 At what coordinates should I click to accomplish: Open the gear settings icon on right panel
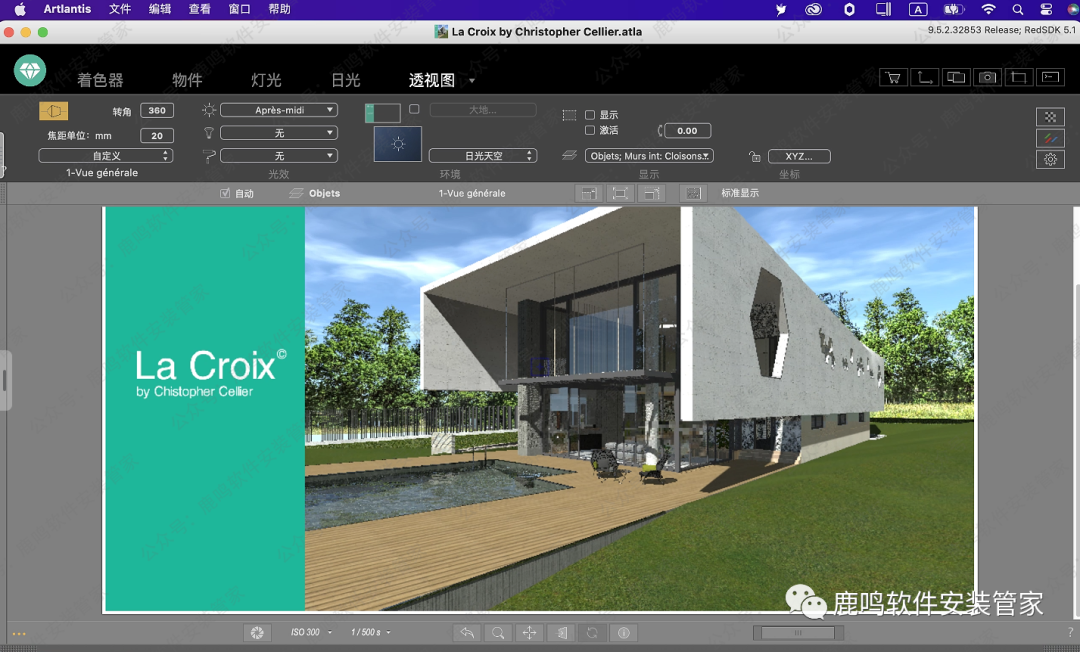pyautogui.click(x=1050, y=159)
